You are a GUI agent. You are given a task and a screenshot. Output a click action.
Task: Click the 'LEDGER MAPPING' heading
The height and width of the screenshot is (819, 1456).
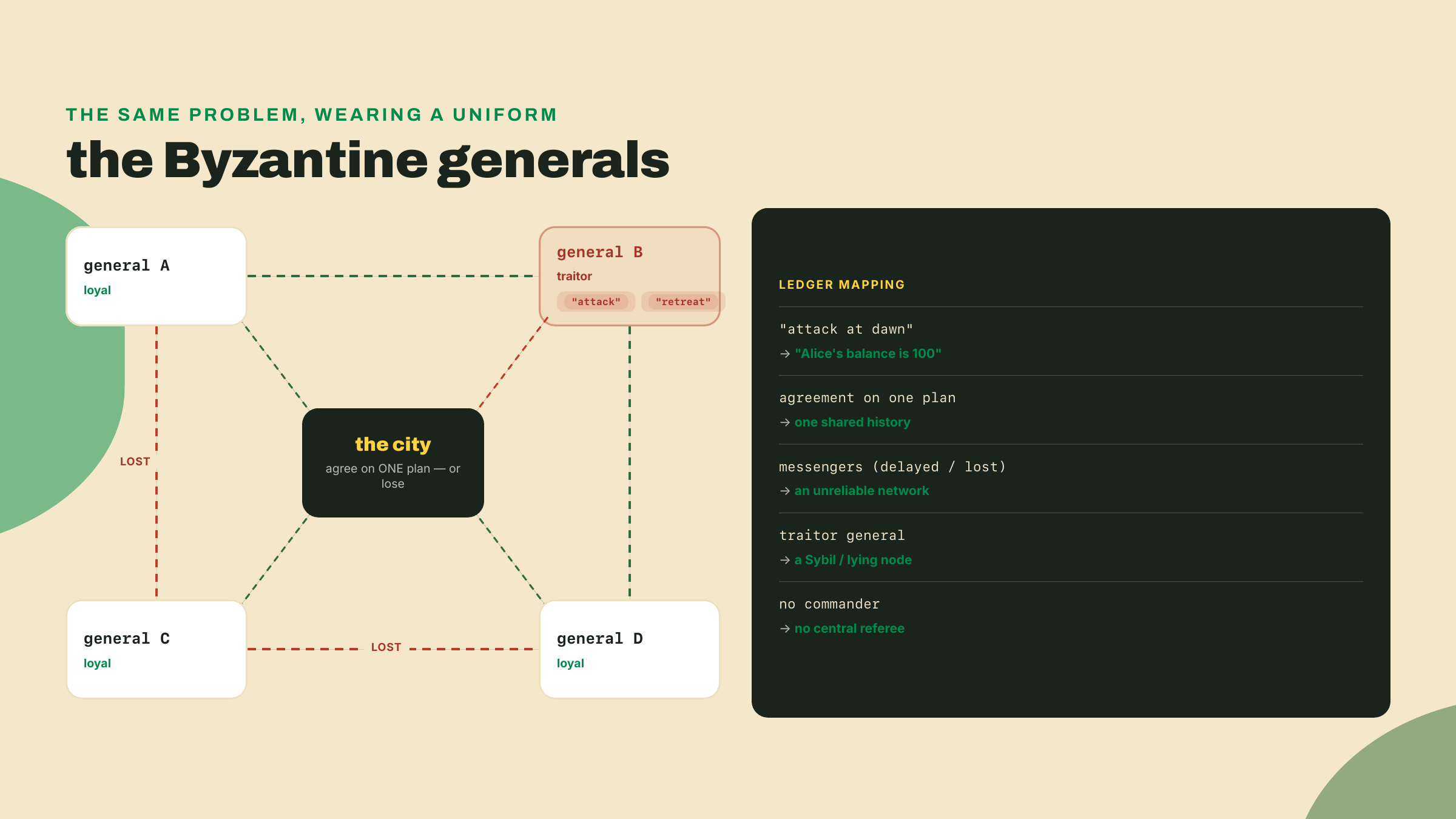pyautogui.click(x=841, y=285)
